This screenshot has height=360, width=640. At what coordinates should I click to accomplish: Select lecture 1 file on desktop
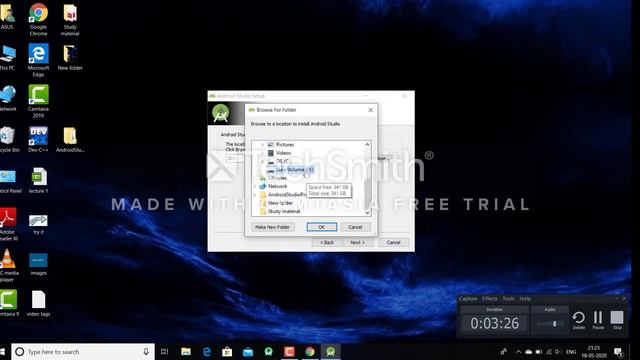tap(38, 180)
